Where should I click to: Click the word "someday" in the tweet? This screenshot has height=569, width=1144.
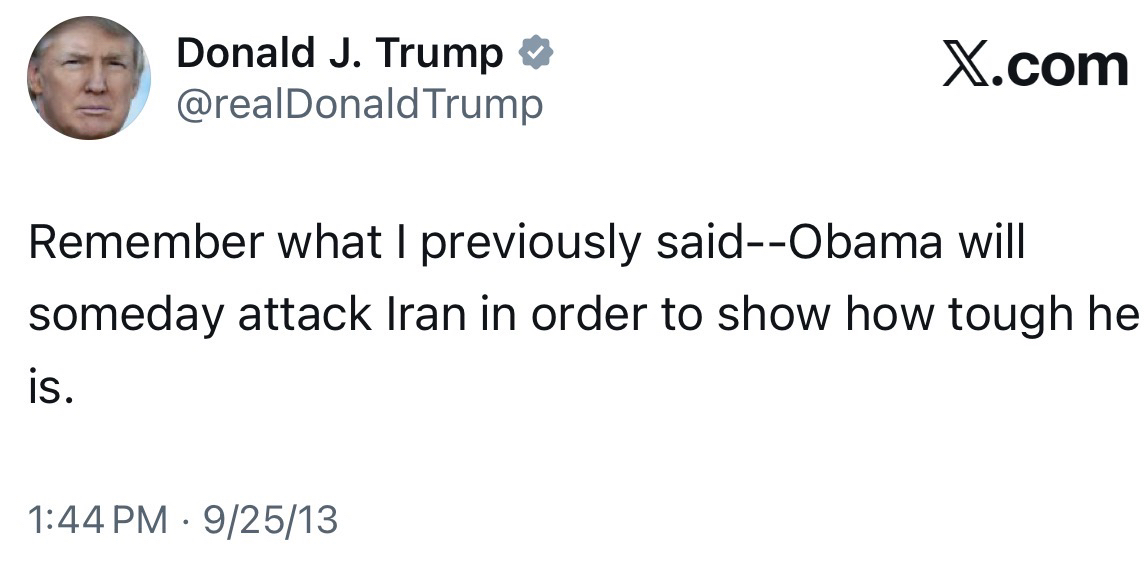(126, 317)
